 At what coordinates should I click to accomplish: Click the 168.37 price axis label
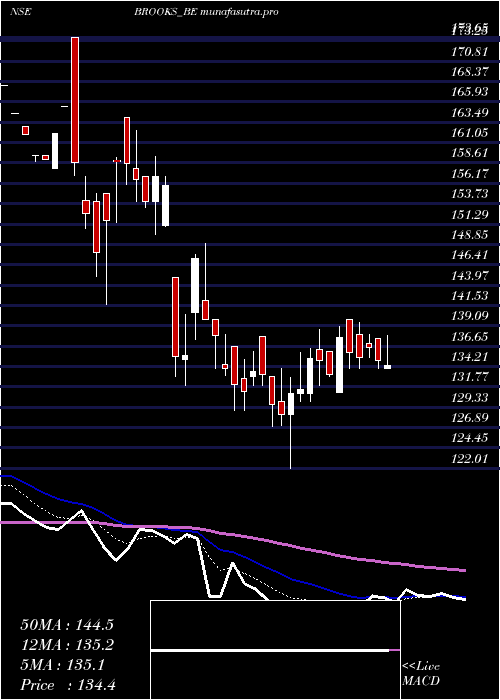[469, 72]
